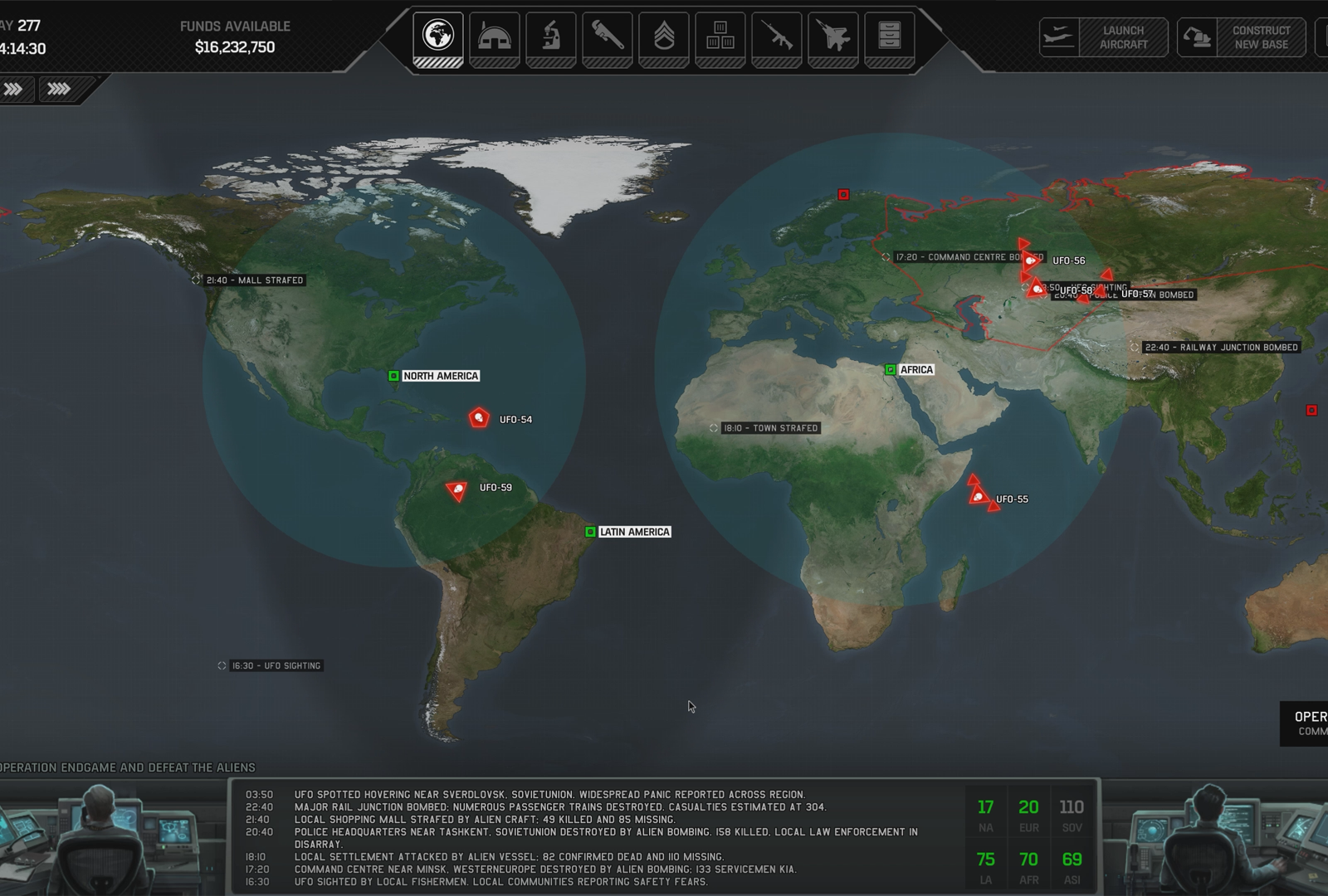Switch to the Base view via the hangar icon
The width and height of the screenshot is (1328, 896).
[493, 37]
